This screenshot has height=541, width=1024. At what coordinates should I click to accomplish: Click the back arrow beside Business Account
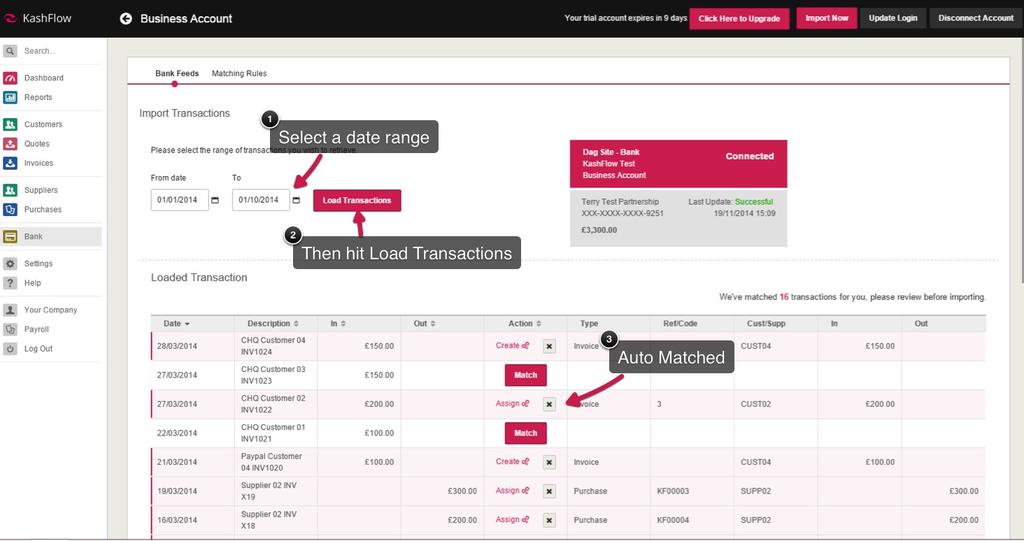pyautogui.click(x=126, y=18)
